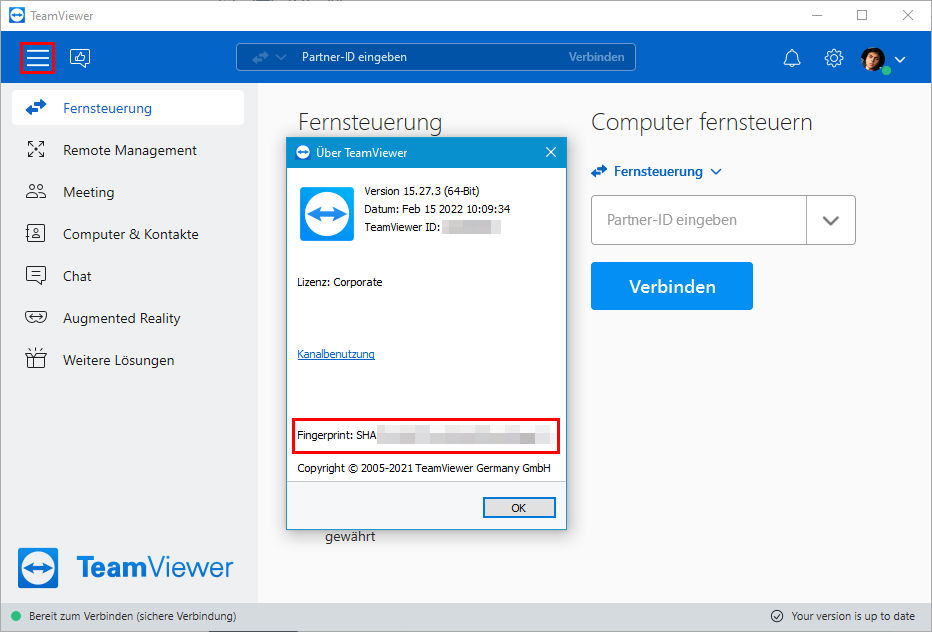Open settings gear icon

[x=833, y=58]
